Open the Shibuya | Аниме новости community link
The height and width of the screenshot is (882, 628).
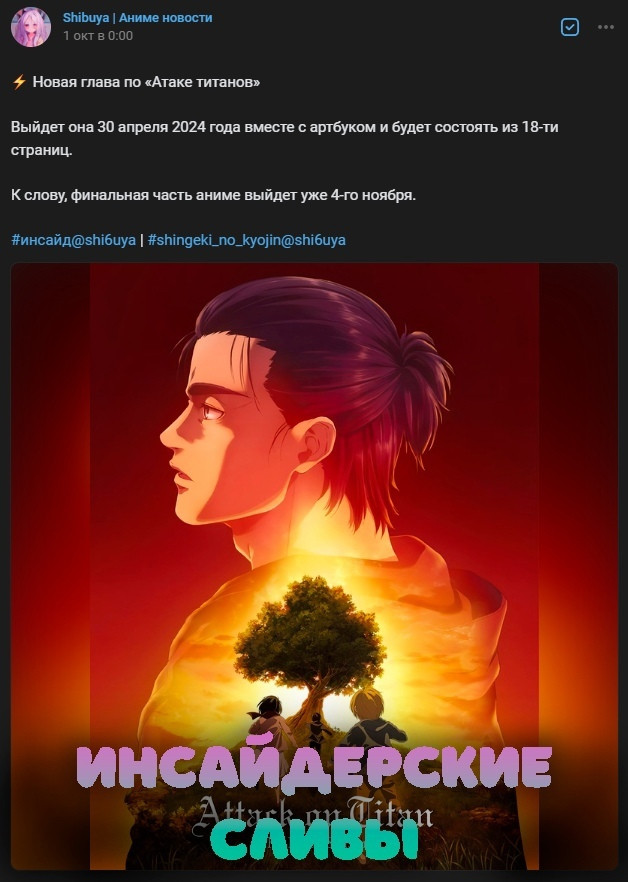click(x=138, y=17)
